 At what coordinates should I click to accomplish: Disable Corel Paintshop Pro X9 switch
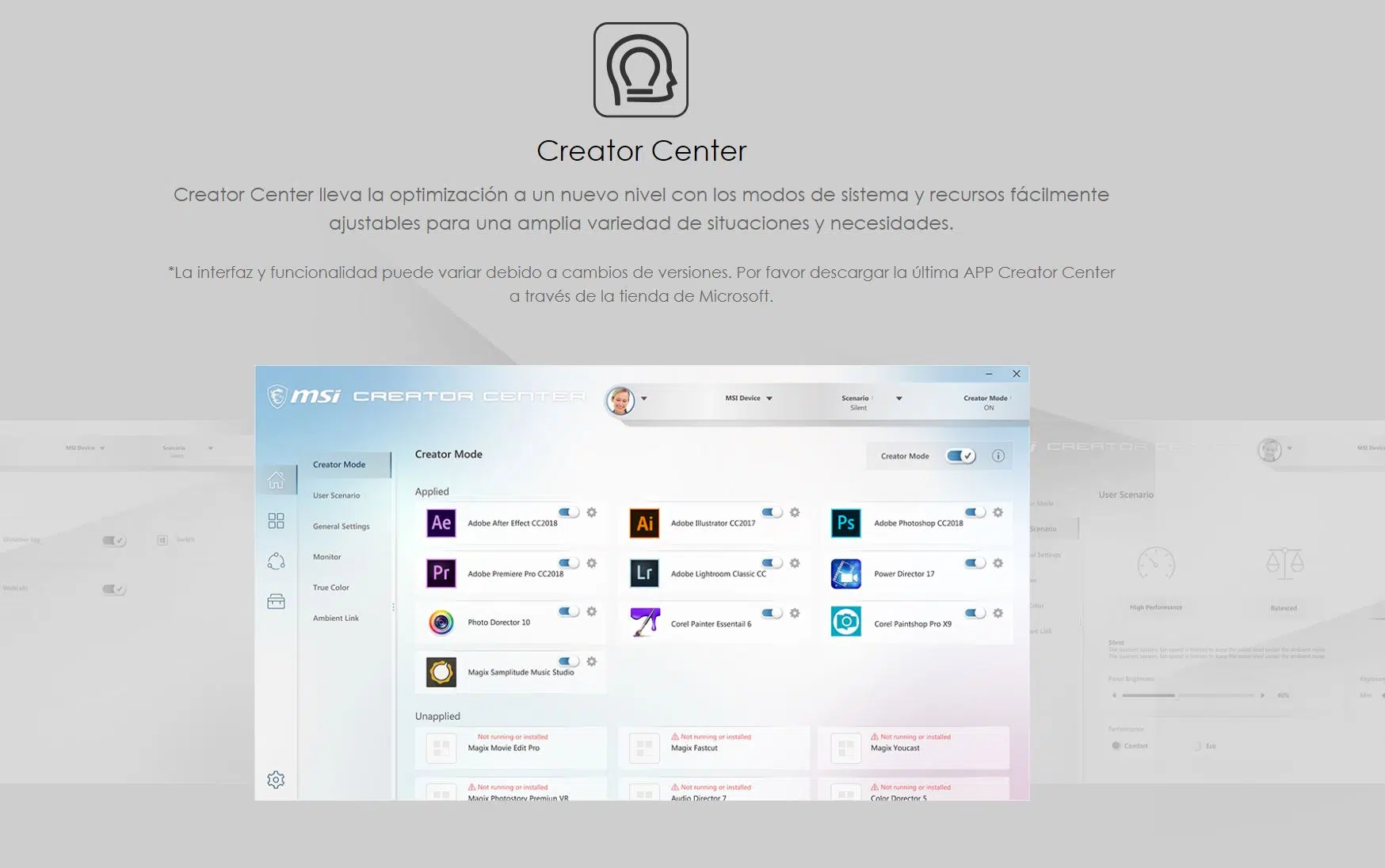pyautogui.click(x=975, y=613)
